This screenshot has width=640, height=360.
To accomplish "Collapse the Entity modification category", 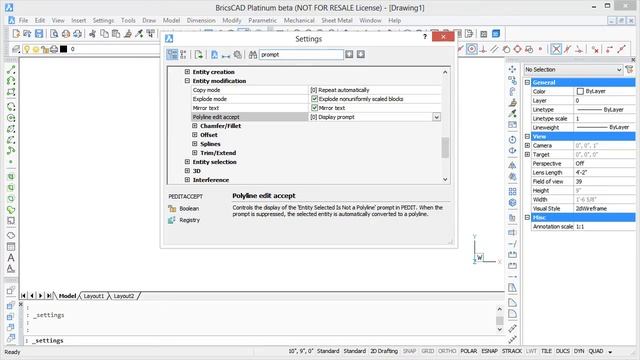I will [187, 81].
